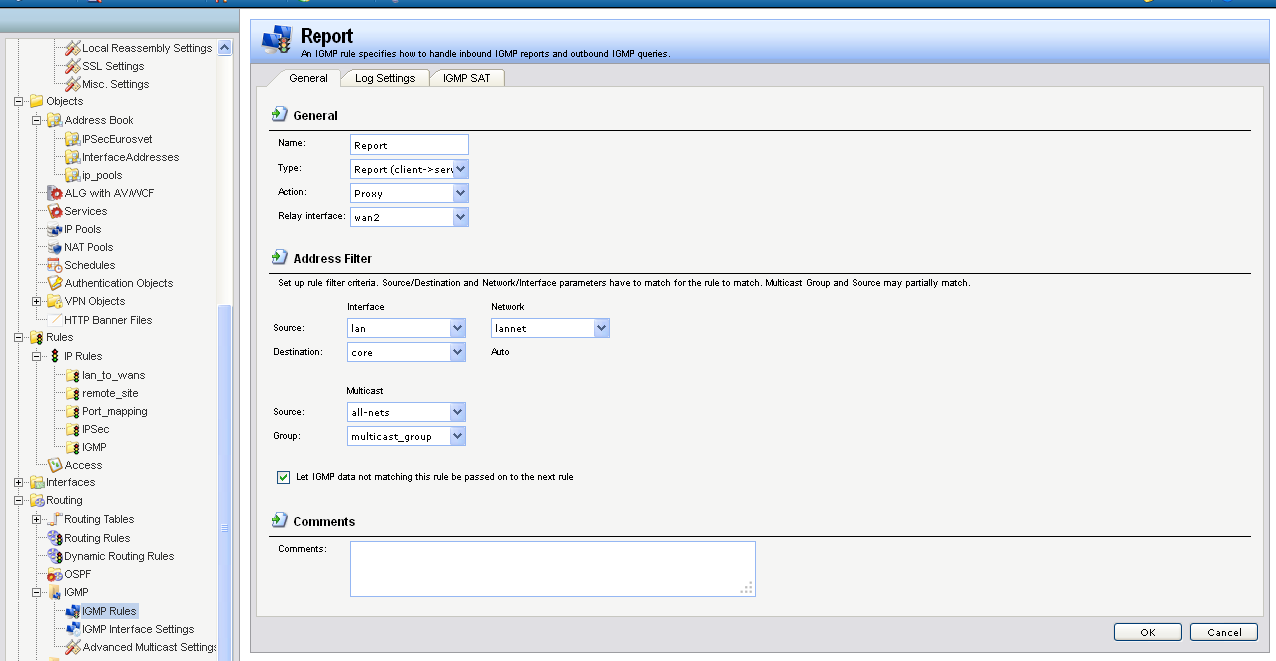1276x661 pixels.
Task: Click the Authentication Objects icon
Action: pos(55,283)
